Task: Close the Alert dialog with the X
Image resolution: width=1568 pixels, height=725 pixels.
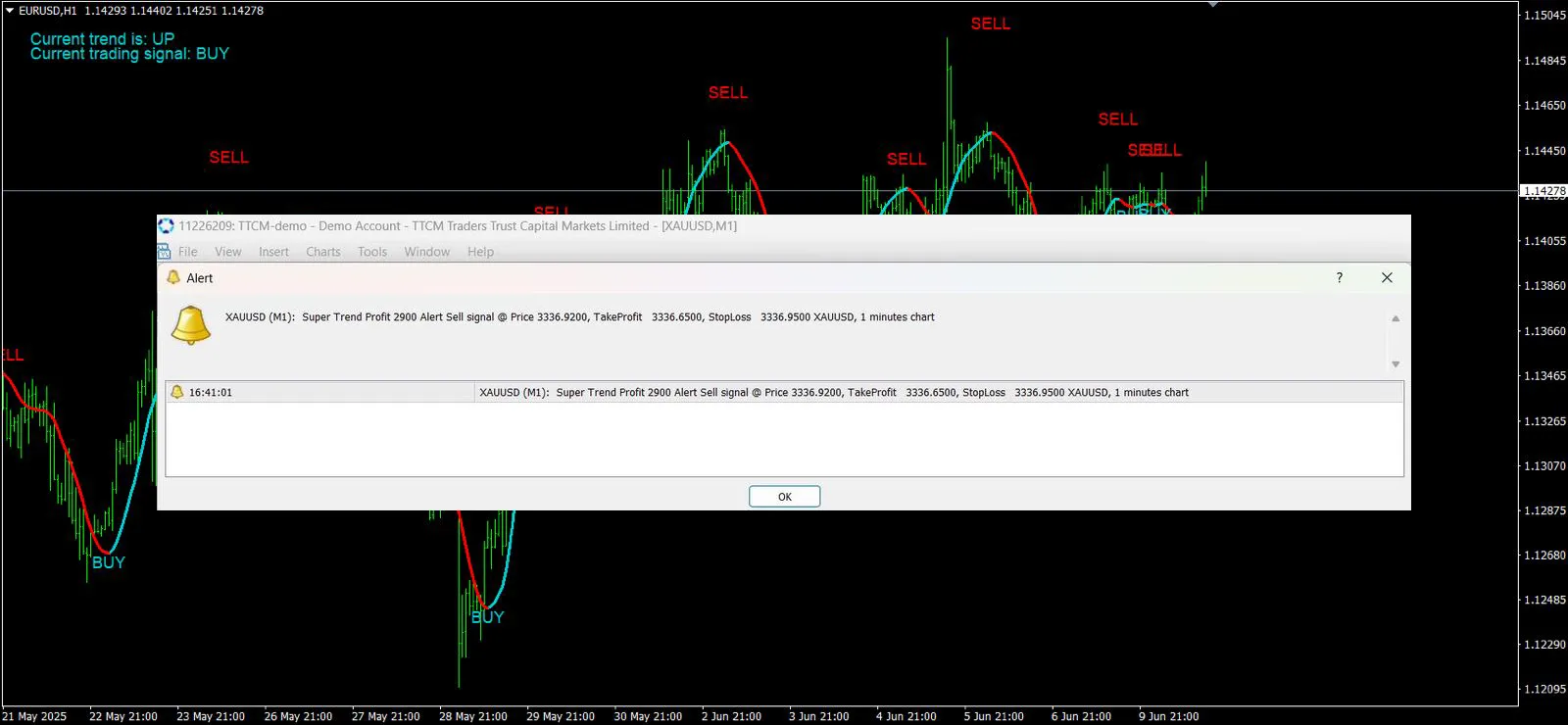Action: click(1387, 278)
